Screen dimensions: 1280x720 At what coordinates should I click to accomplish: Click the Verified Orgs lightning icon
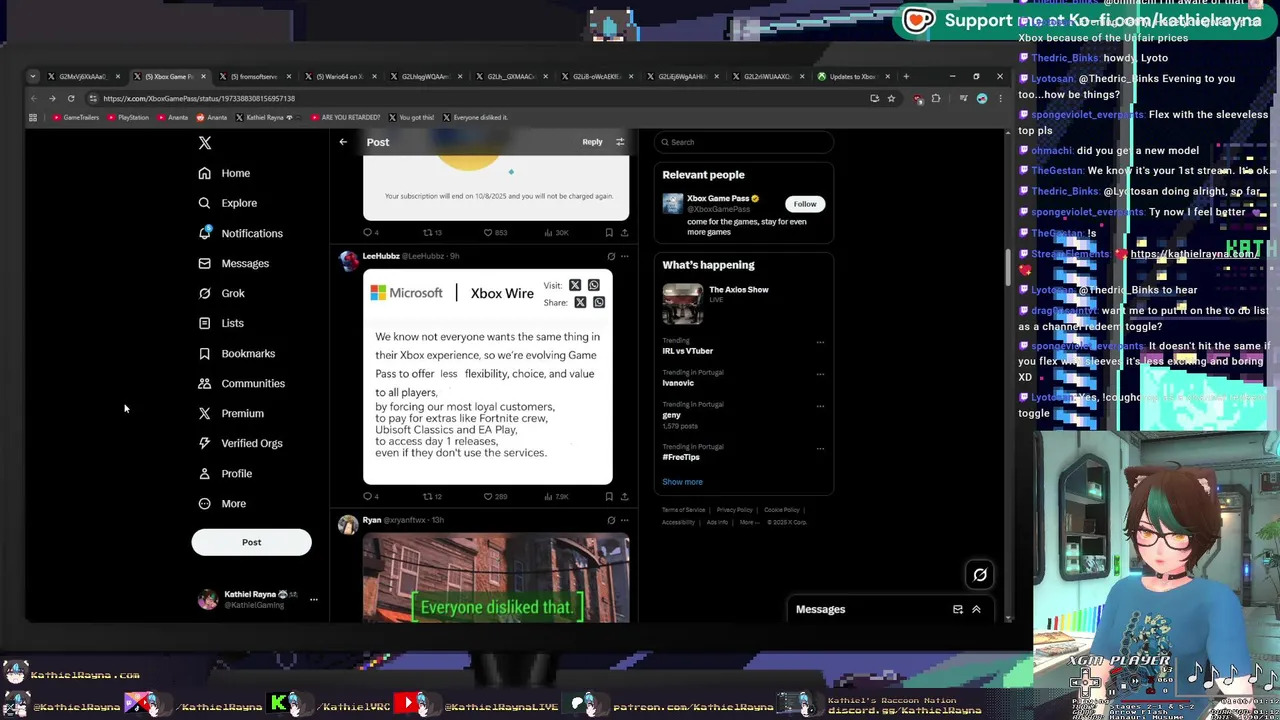pos(204,443)
